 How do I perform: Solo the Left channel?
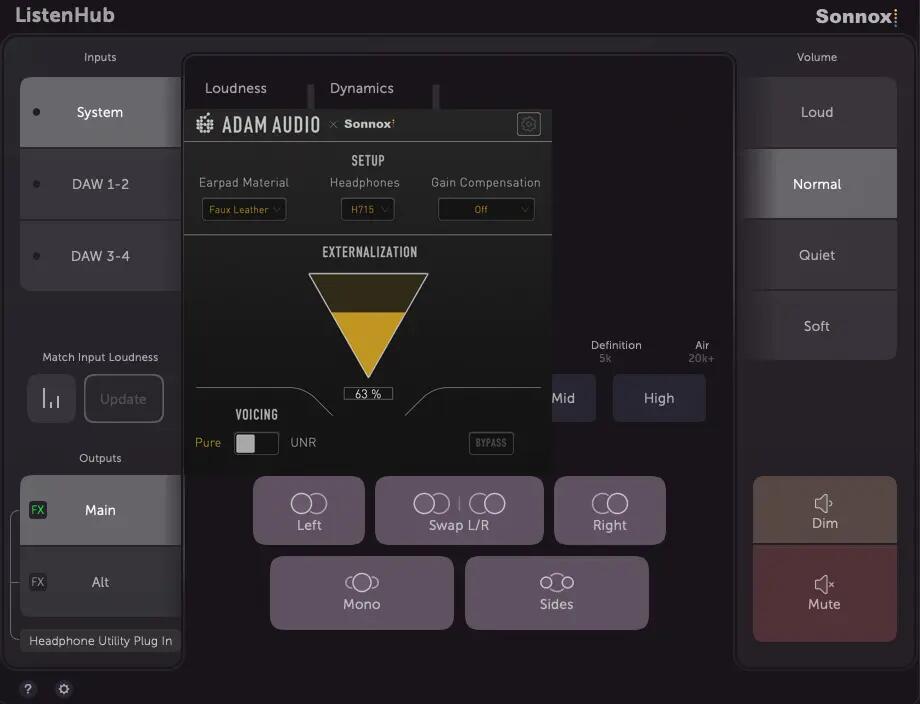[309, 510]
